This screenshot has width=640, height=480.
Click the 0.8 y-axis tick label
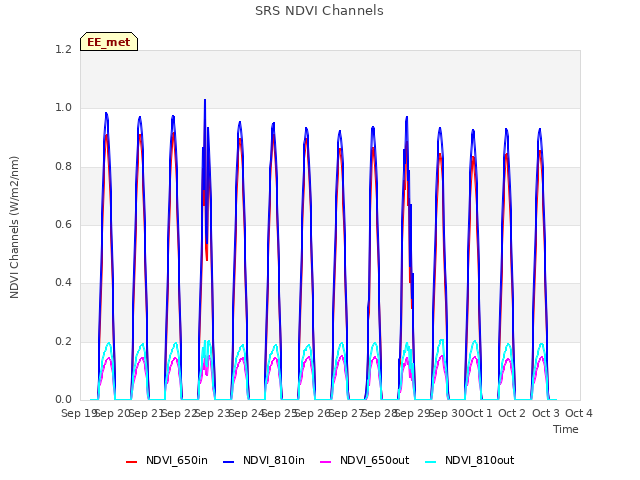point(63,167)
